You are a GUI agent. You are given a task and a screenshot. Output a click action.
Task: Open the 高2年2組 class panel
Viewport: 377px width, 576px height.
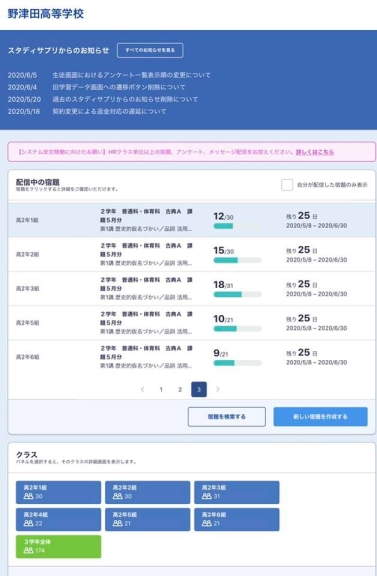[x=148, y=492]
